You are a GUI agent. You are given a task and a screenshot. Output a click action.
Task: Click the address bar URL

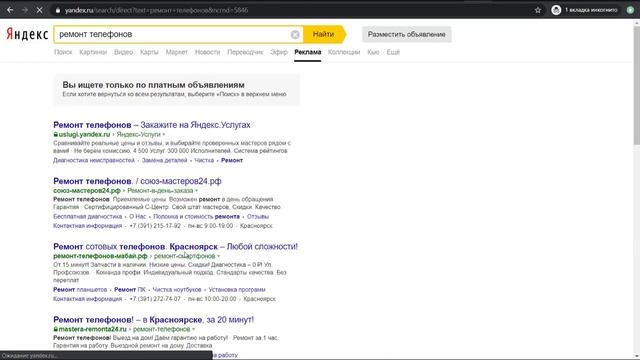pos(156,10)
